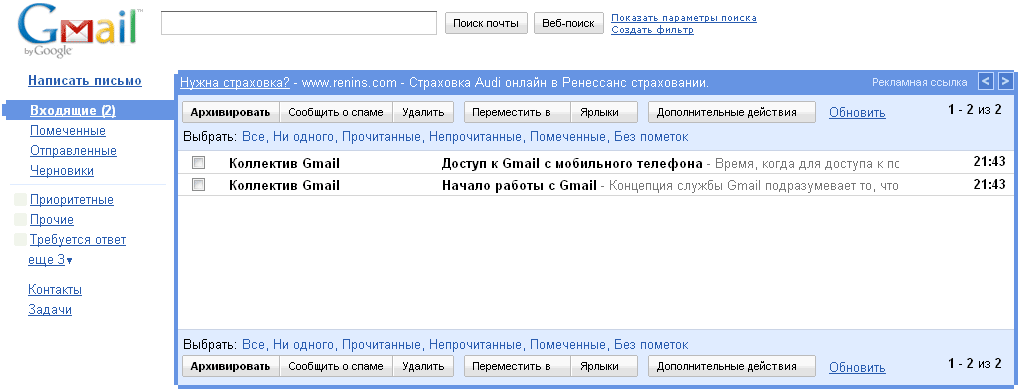Viewport: 1023px width, 392px height.
Task: Open the Прочие label
Action: point(52,220)
